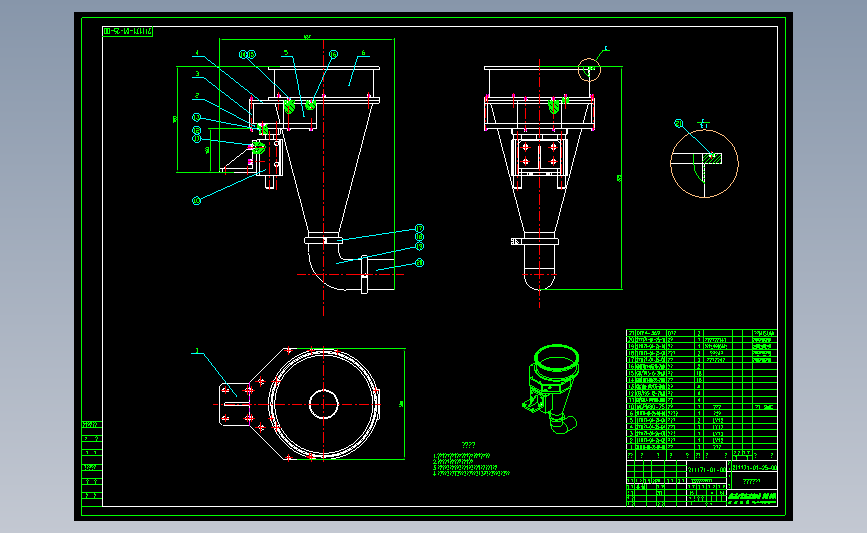Click row 6 in the parts list
The height and width of the screenshot is (533, 867).
(x=701, y=413)
